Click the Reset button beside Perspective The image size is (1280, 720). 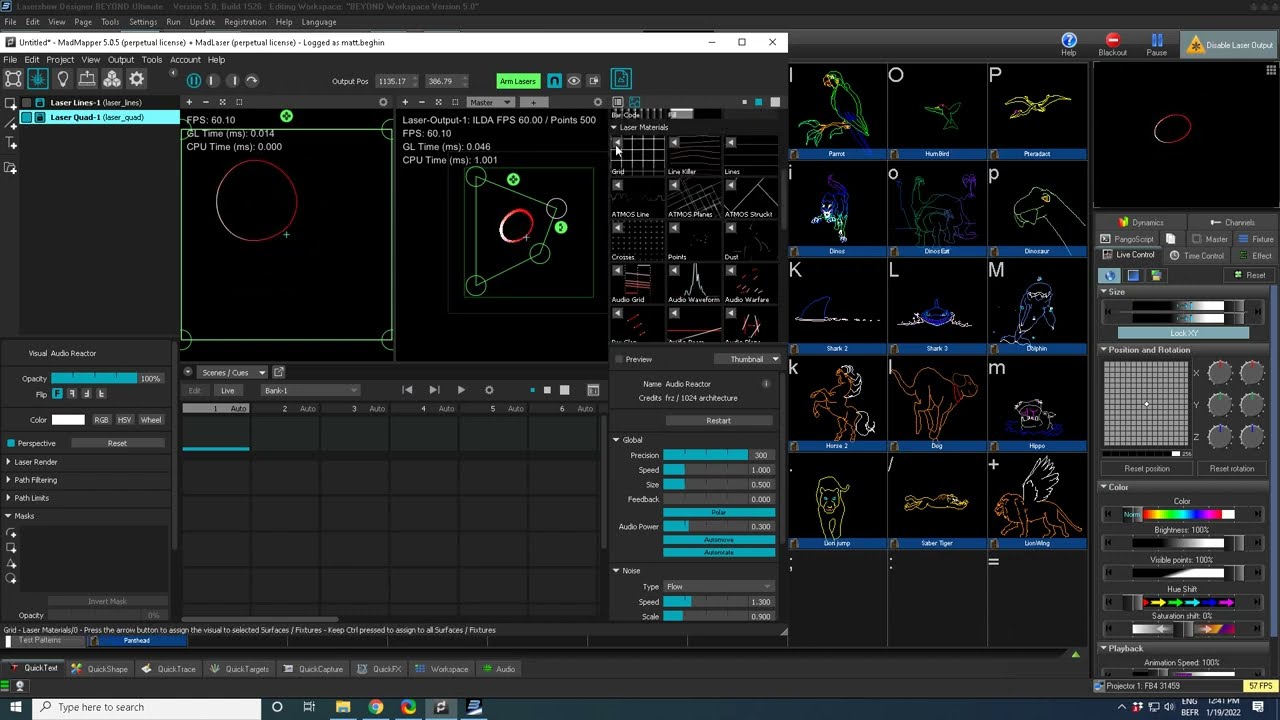point(117,443)
